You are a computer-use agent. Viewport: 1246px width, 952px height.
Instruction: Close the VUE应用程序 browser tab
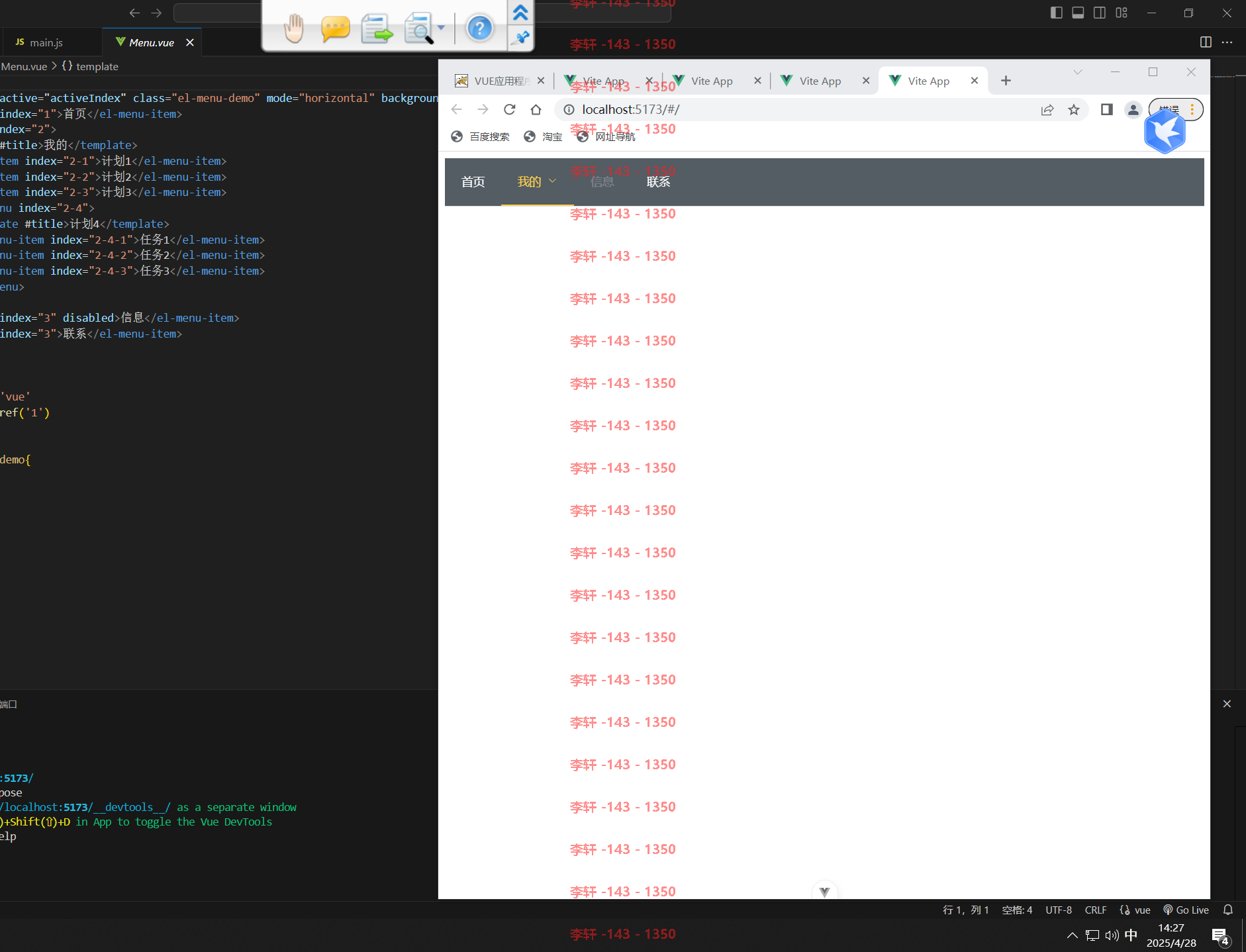[x=541, y=81]
